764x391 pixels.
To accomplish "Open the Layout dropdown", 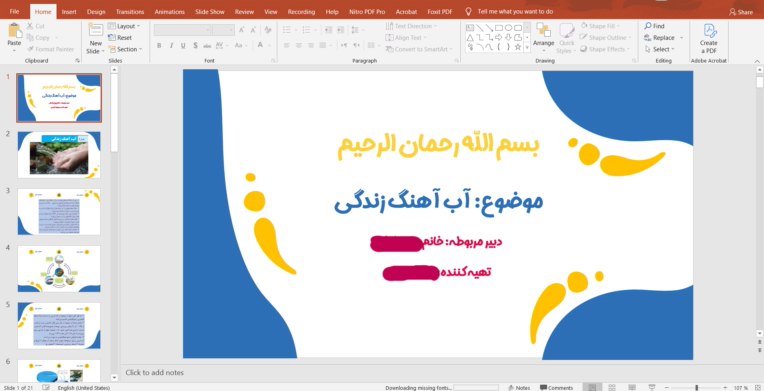I will coord(124,26).
